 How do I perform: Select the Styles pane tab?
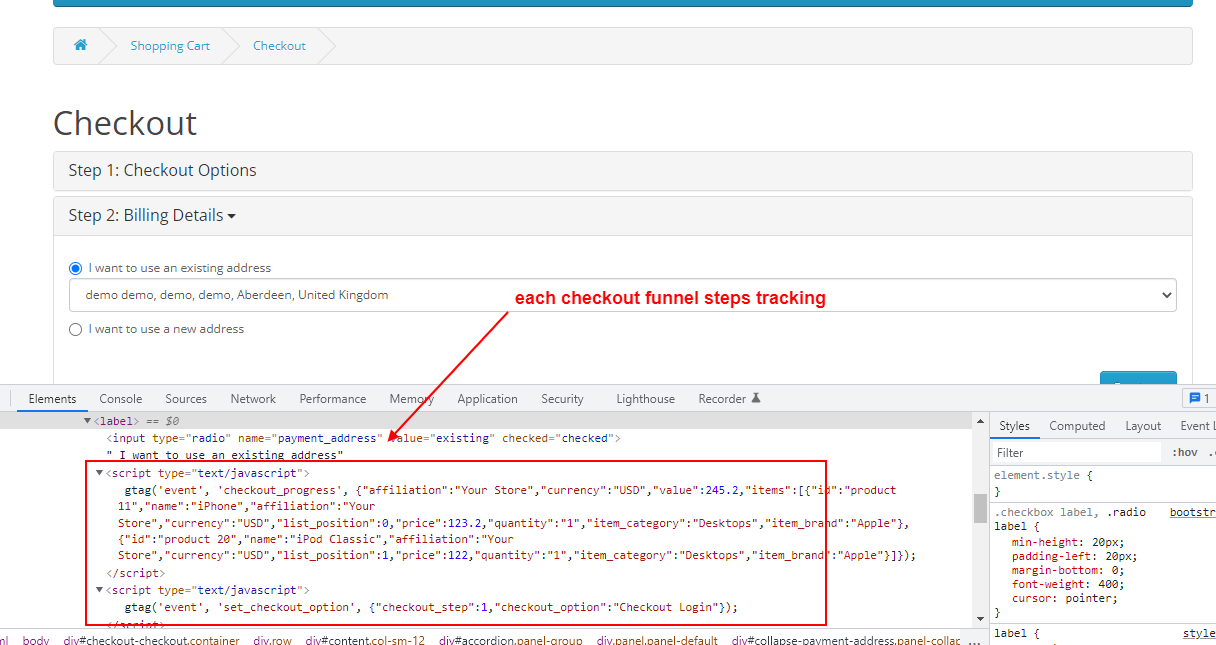[x=1014, y=426]
